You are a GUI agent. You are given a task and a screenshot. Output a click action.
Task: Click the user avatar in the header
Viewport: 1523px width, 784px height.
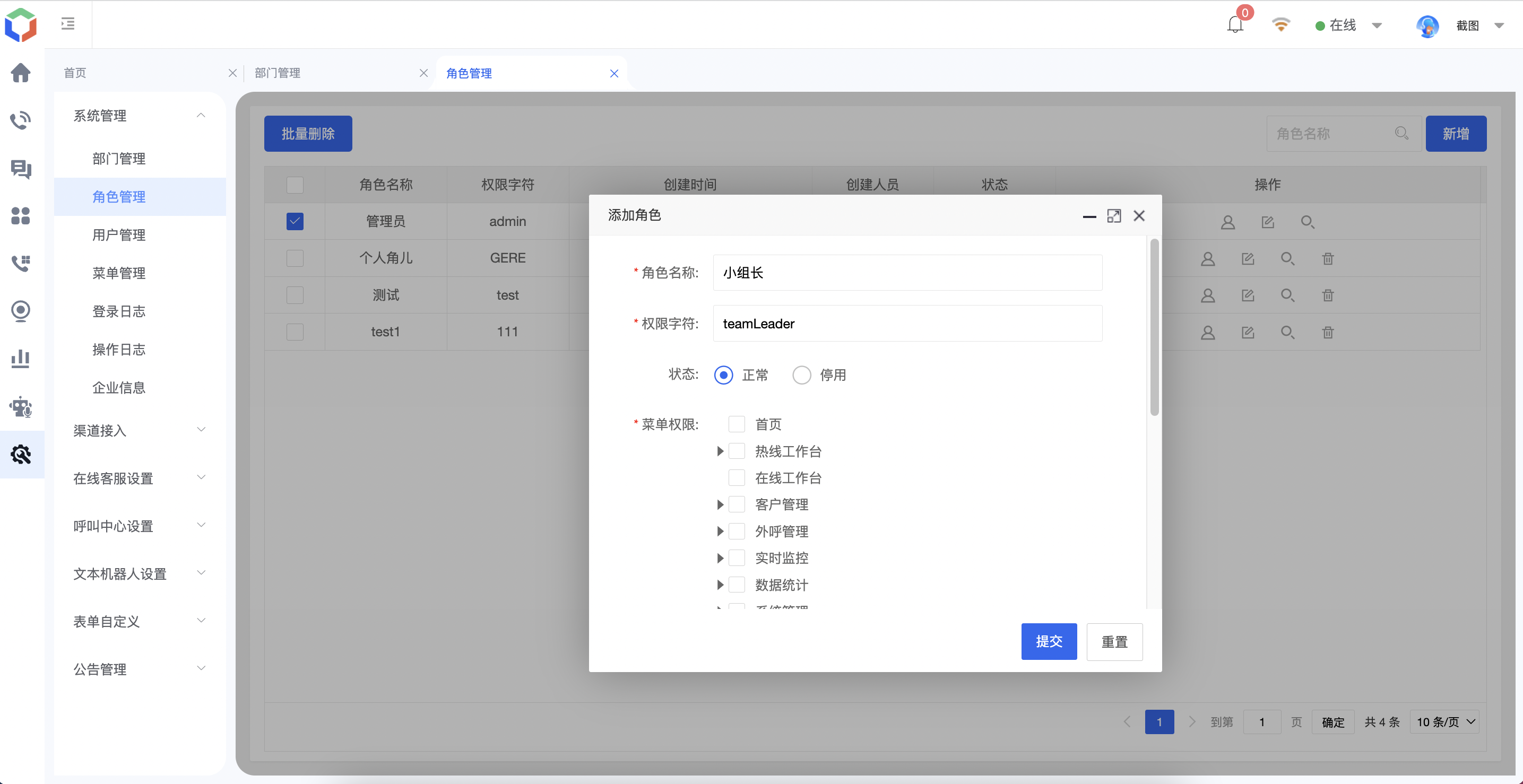[1427, 26]
